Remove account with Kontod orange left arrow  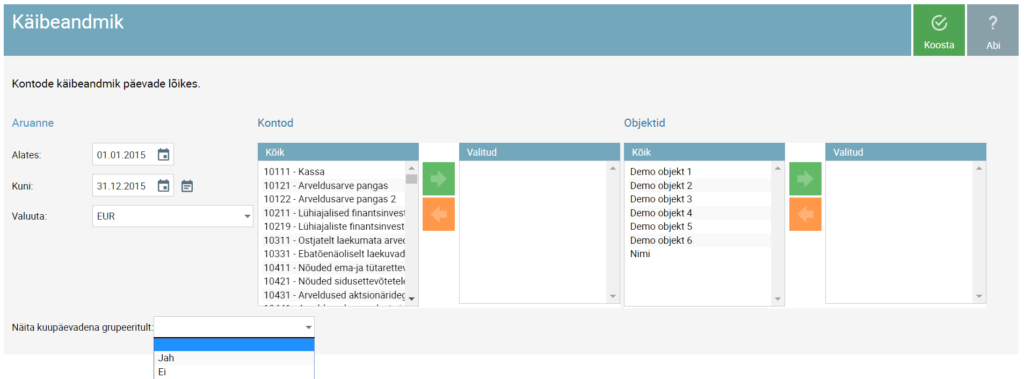[x=439, y=214]
